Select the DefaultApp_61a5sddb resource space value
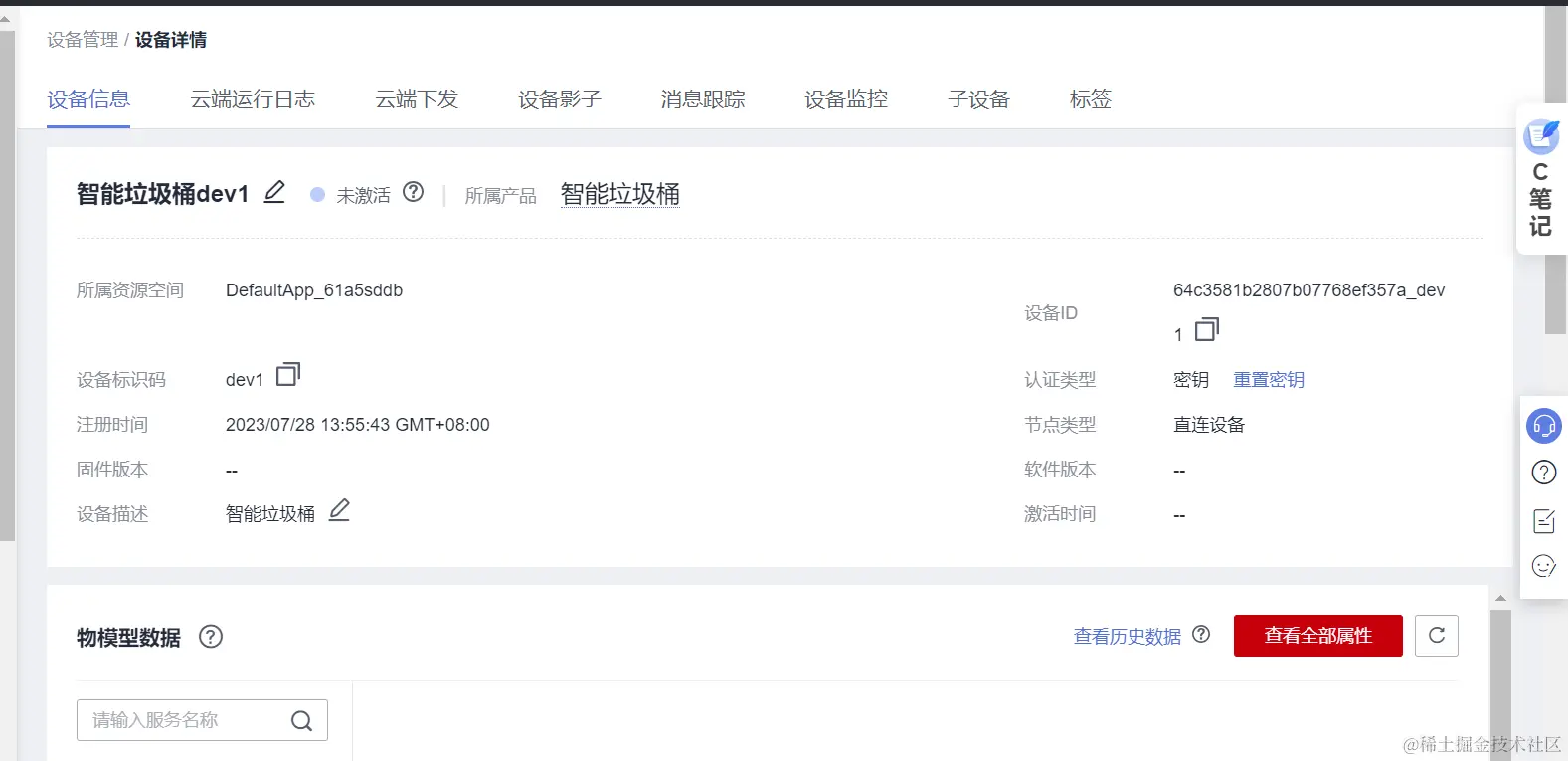Screen dimensions: 1568x761 point(314,290)
